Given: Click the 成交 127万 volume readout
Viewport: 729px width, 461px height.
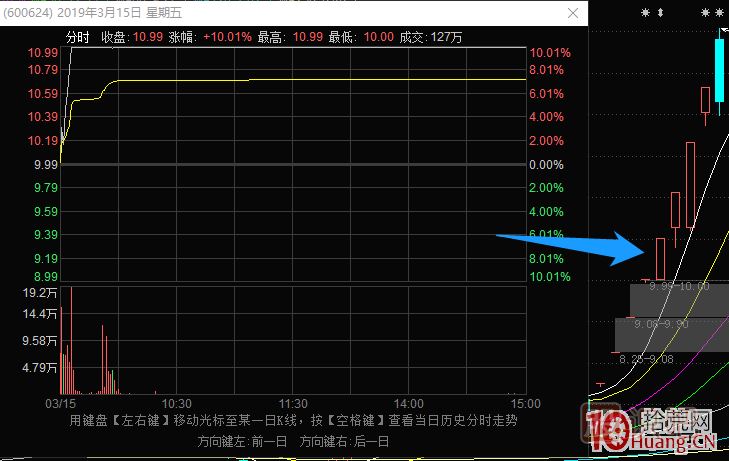Looking at the screenshot, I should coord(430,37).
